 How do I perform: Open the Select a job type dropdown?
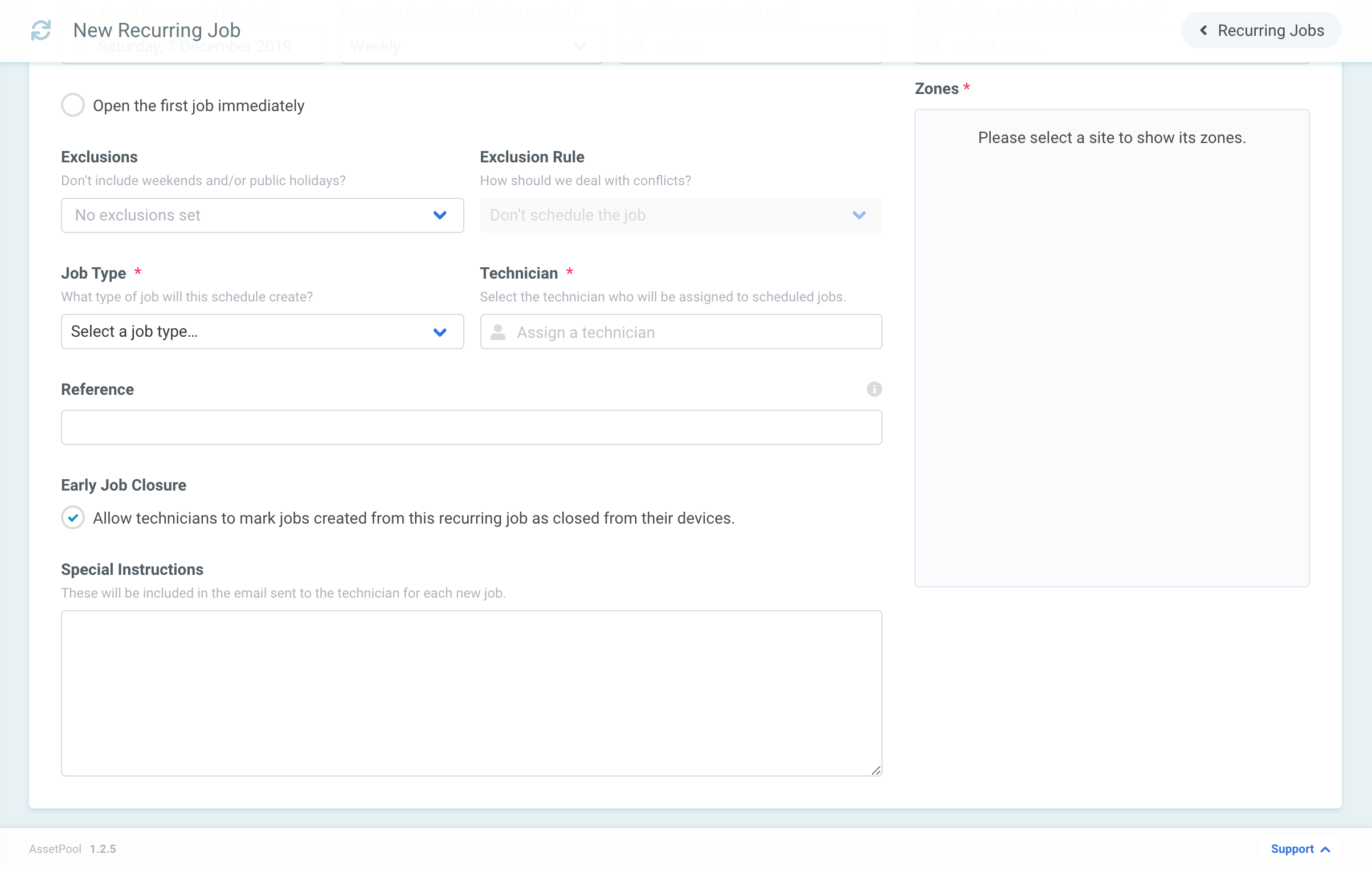point(263,332)
